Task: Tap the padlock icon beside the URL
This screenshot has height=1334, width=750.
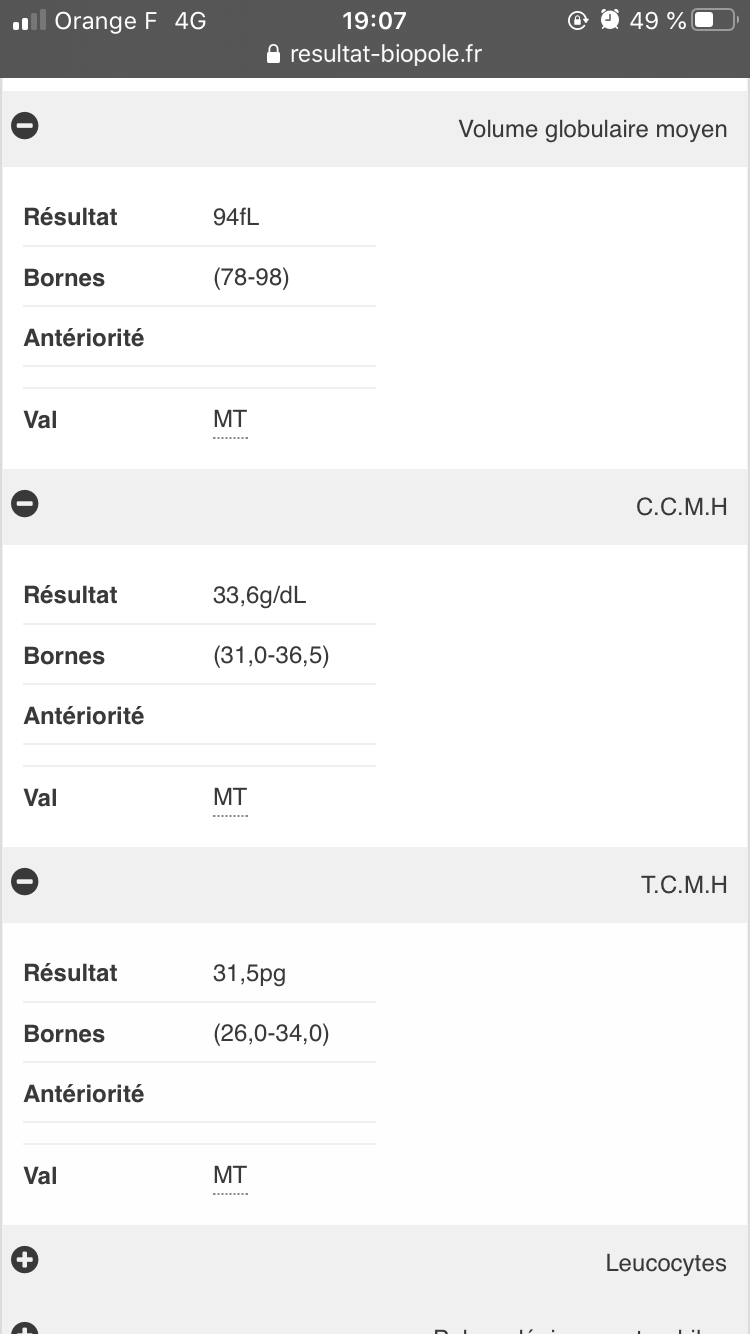Action: 274,55
